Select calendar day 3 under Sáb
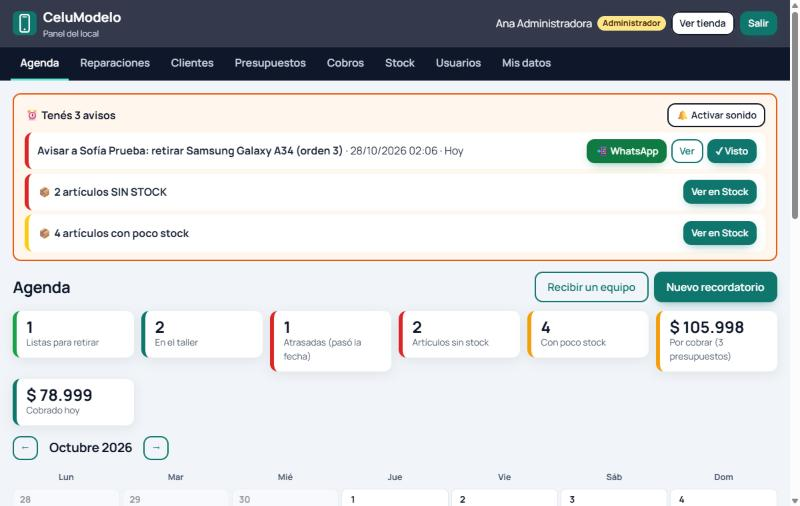The image size is (800, 506). pyautogui.click(x=614, y=498)
